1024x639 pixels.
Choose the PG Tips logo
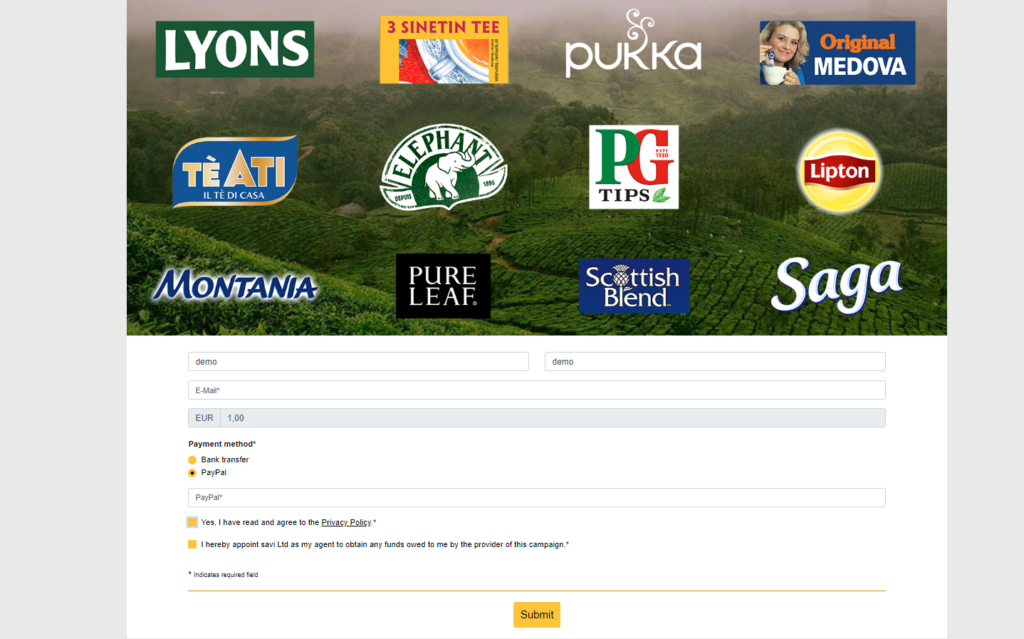point(633,167)
